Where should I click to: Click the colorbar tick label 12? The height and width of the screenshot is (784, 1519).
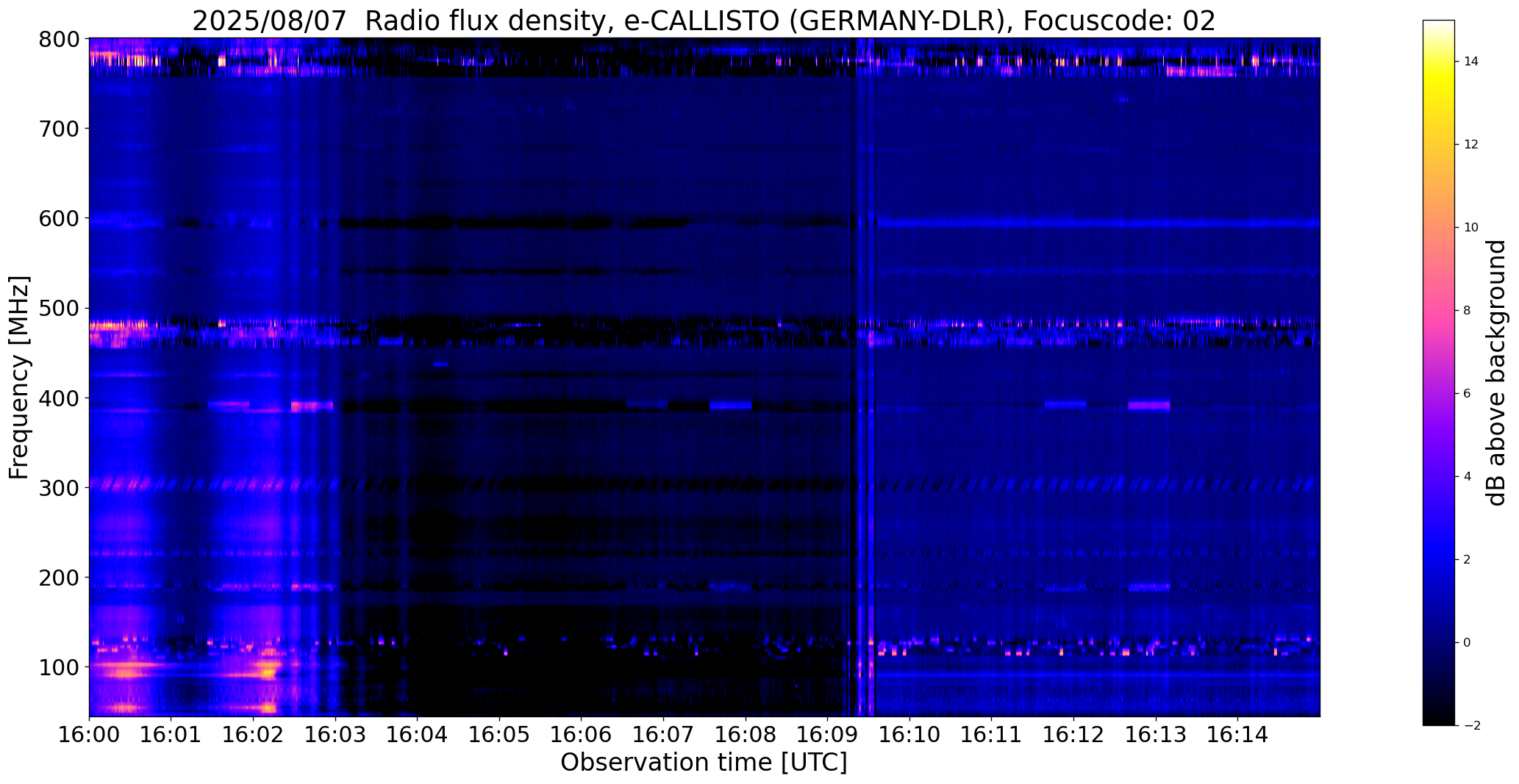coord(1471,144)
